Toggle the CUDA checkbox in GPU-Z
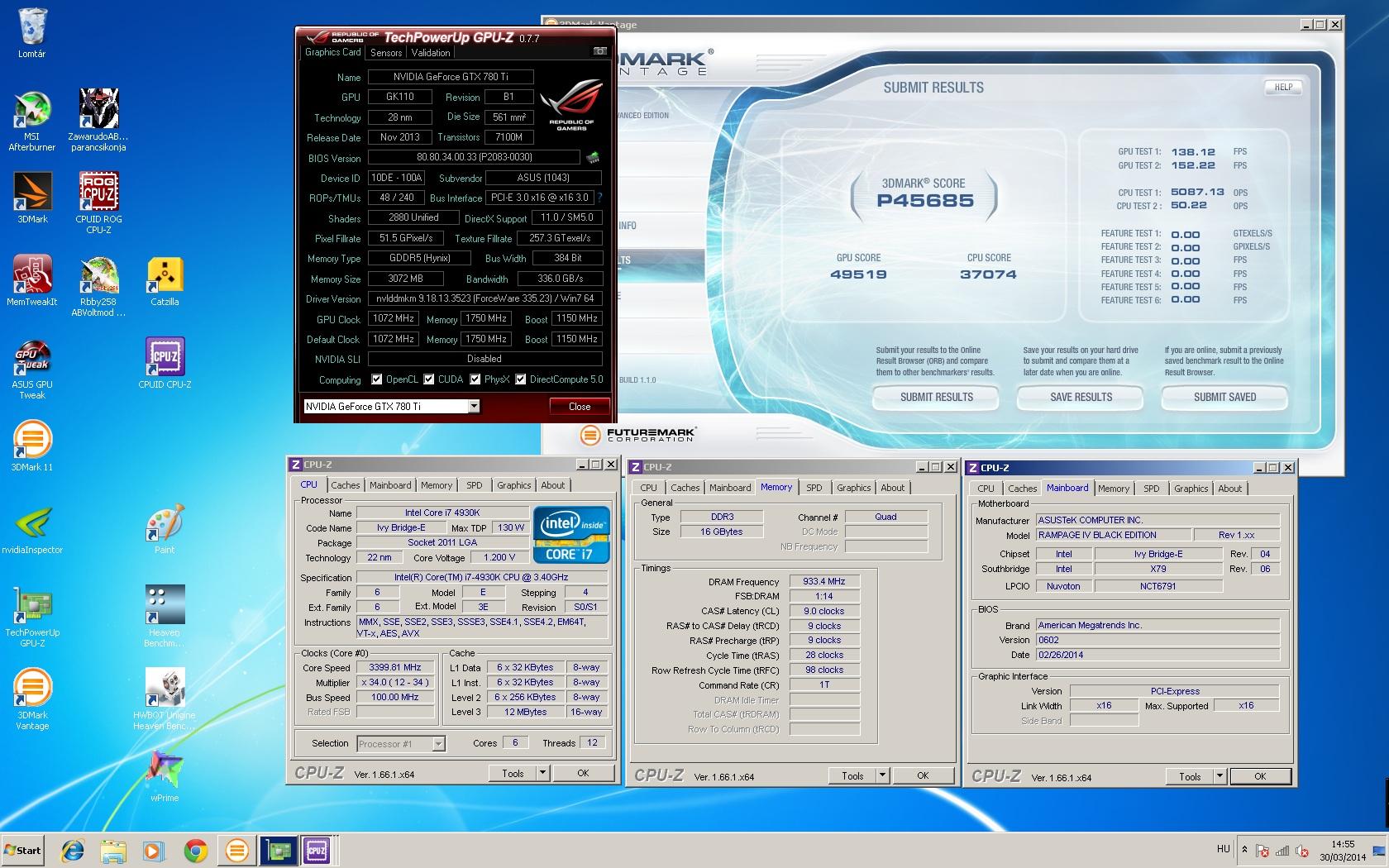The width and height of the screenshot is (1389, 868). click(x=428, y=379)
